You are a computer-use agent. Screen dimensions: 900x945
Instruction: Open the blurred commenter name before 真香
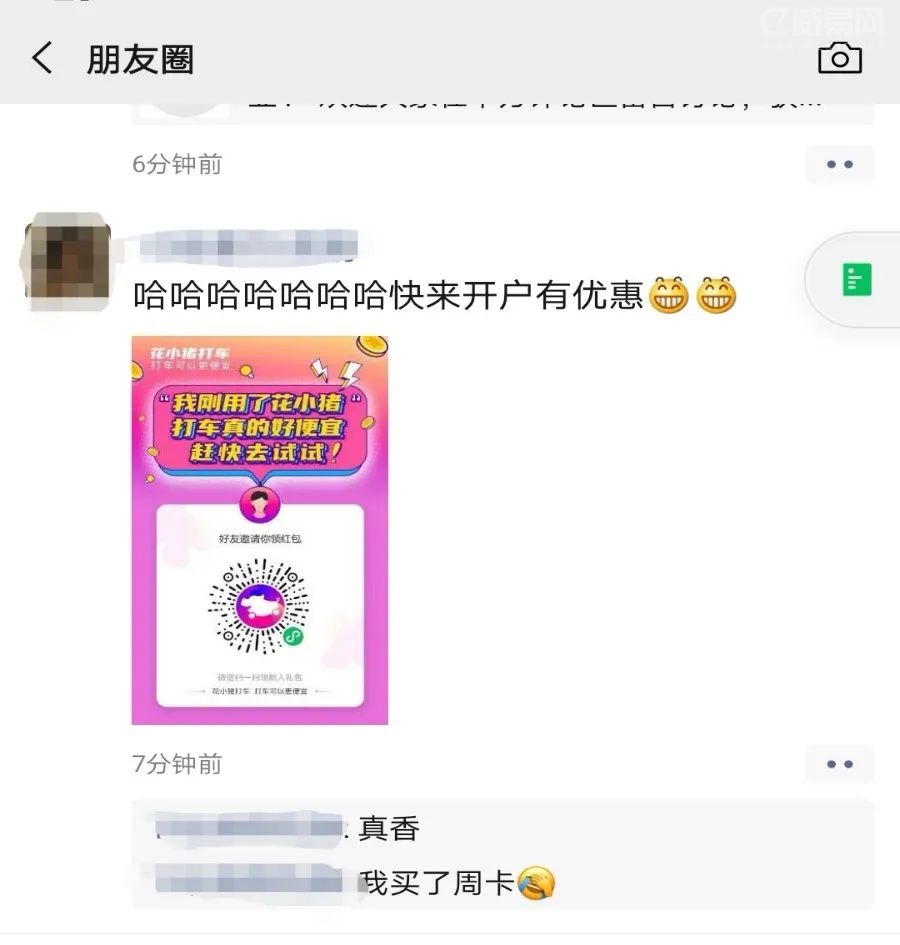click(x=248, y=826)
